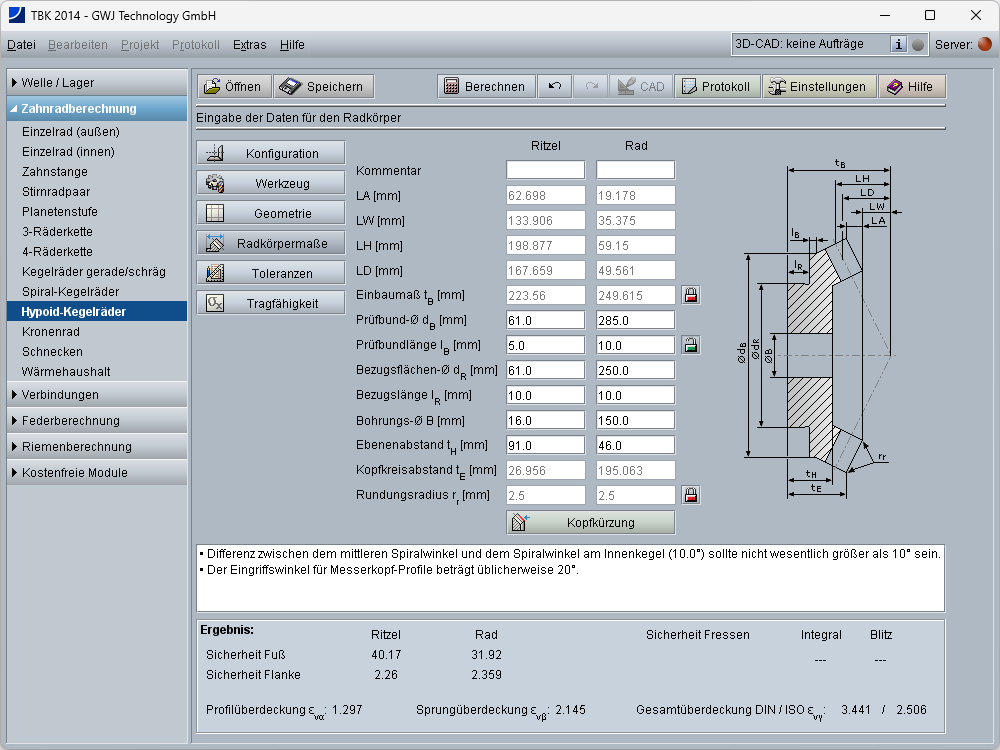Select Spiral-Kegelräder in the sidebar
Screen dimensions: 1000x750
pyautogui.click(x=70, y=292)
